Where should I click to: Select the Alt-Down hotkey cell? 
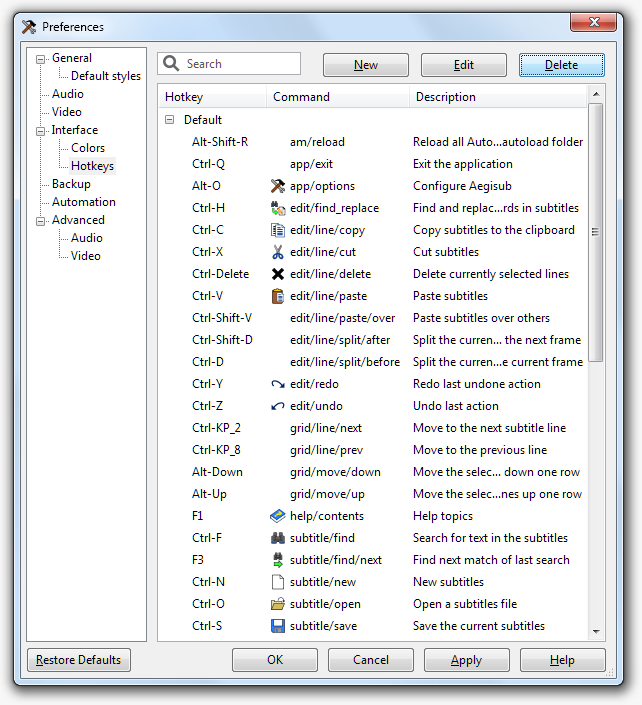217,472
